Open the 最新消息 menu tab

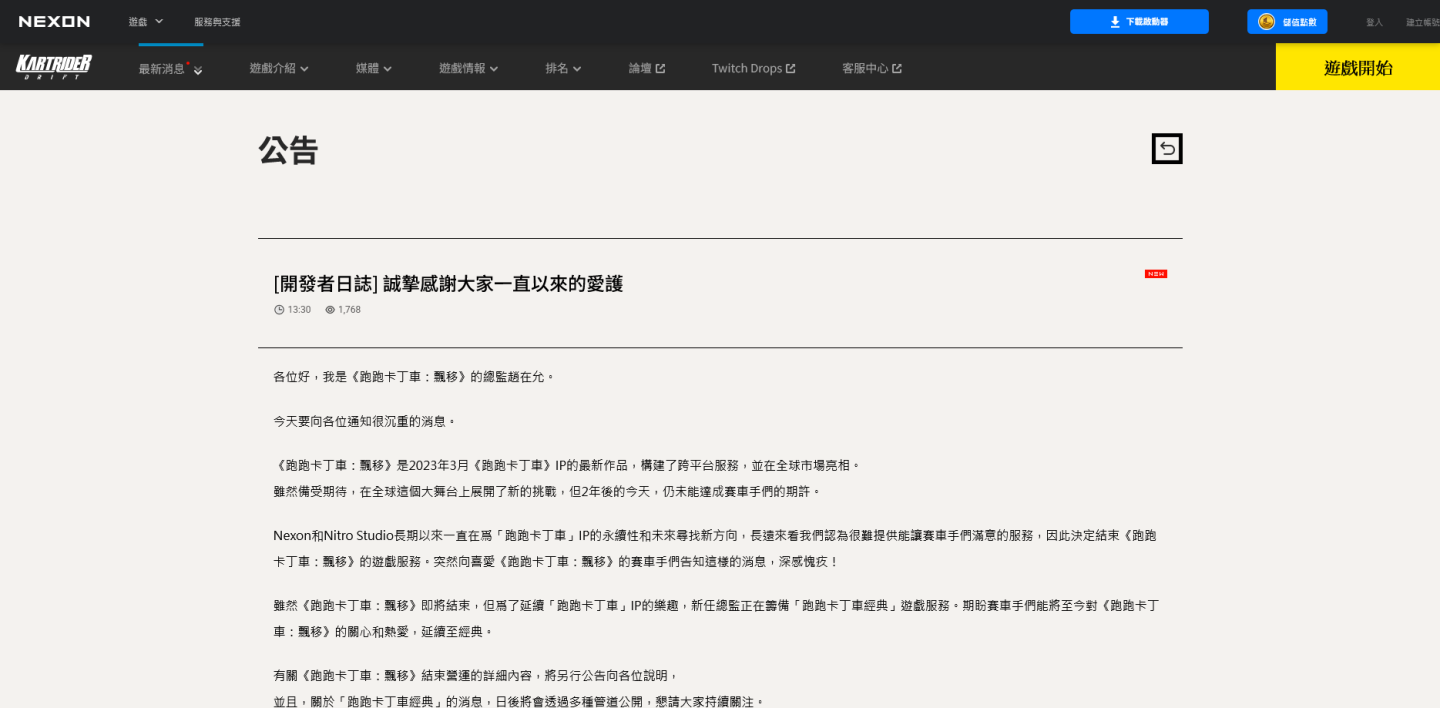pos(170,69)
